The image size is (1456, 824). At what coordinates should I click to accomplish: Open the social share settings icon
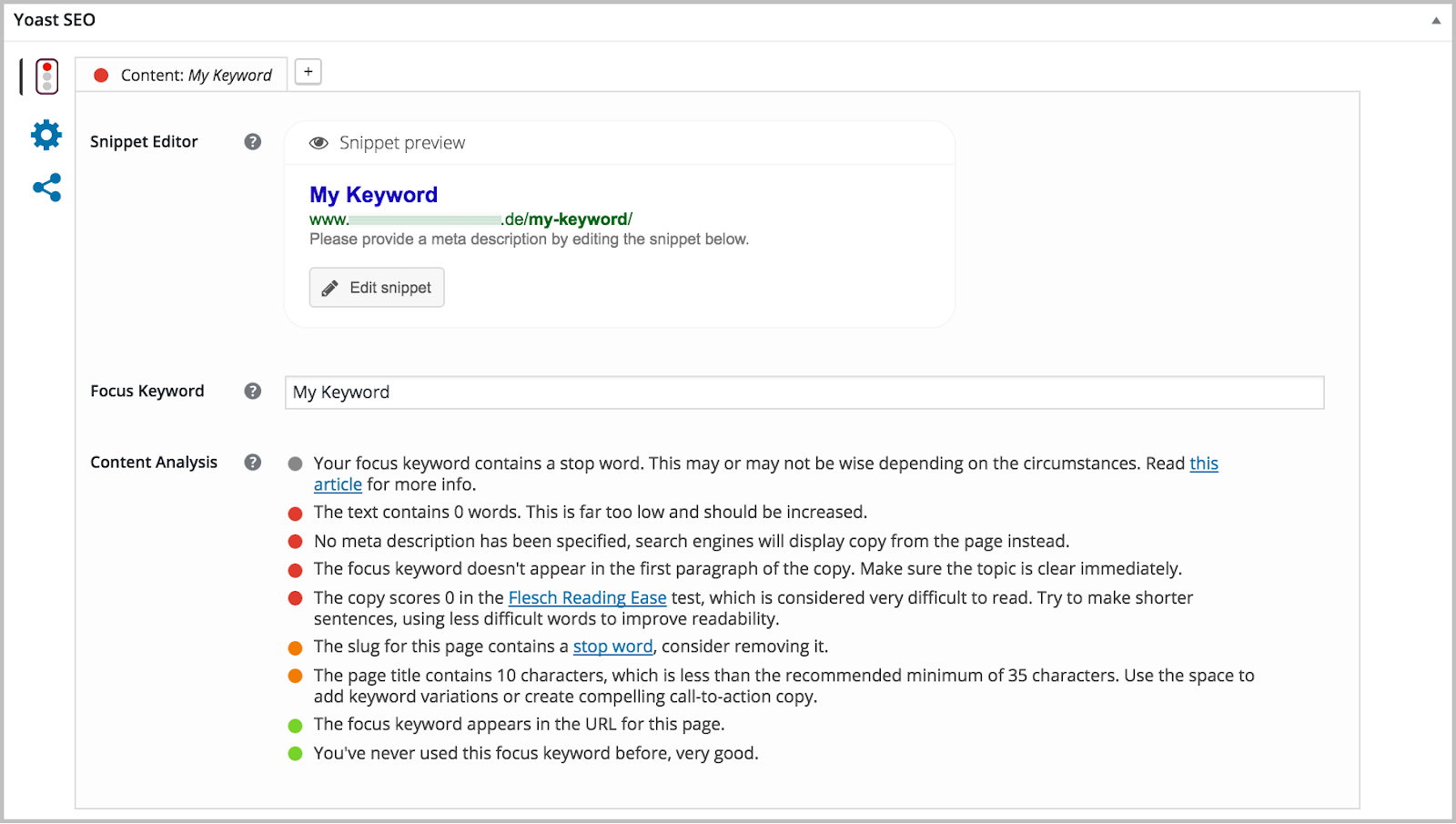coord(46,188)
